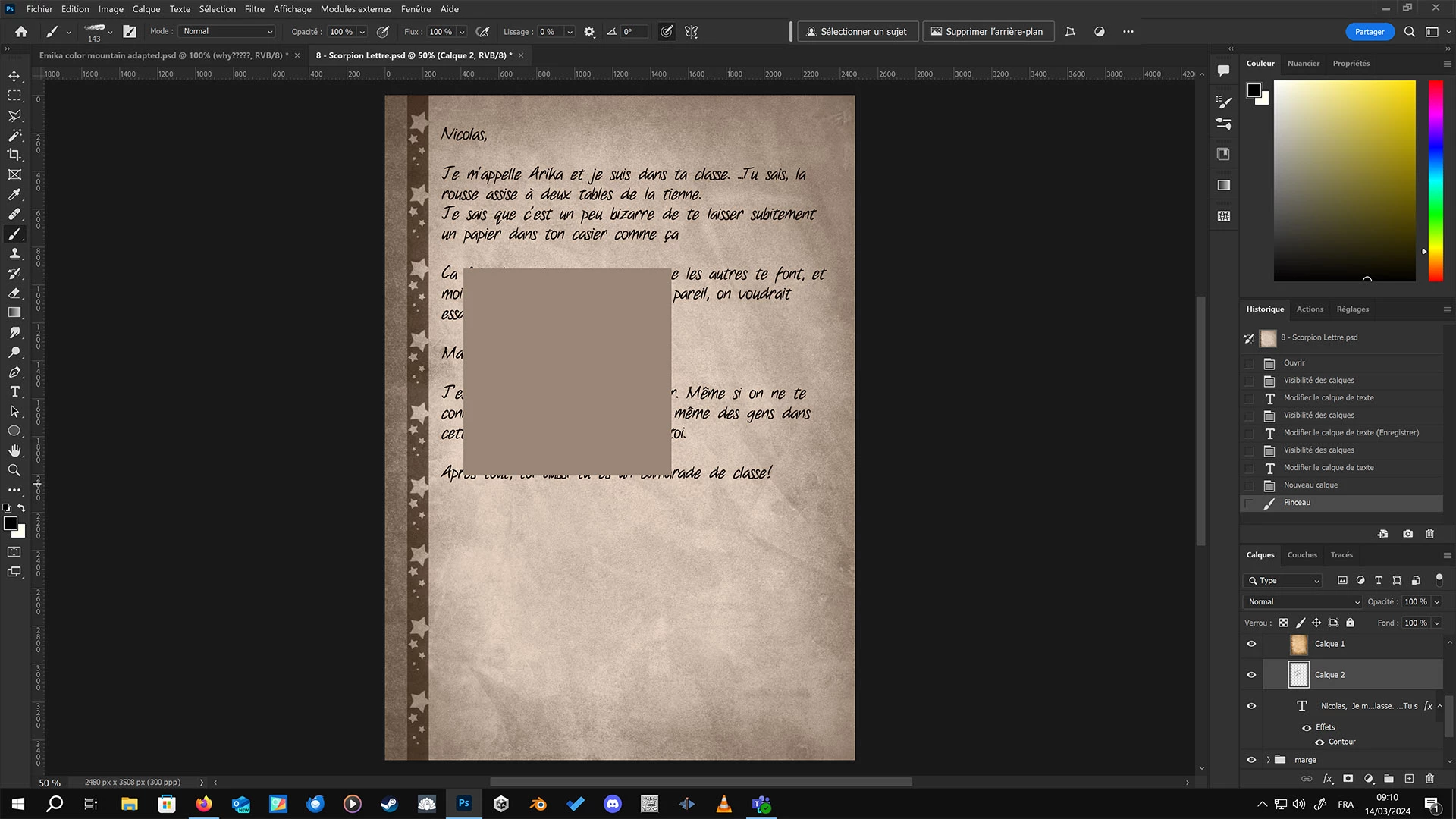Hide the Calque 1 layer
The image size is (1456, 819).
click(x=1251, y=644)
